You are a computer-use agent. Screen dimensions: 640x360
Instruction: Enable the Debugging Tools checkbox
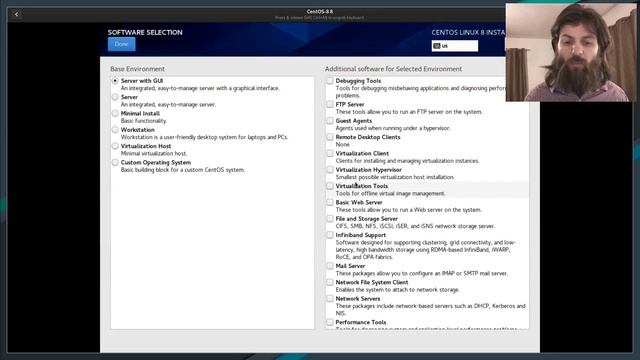330,81
